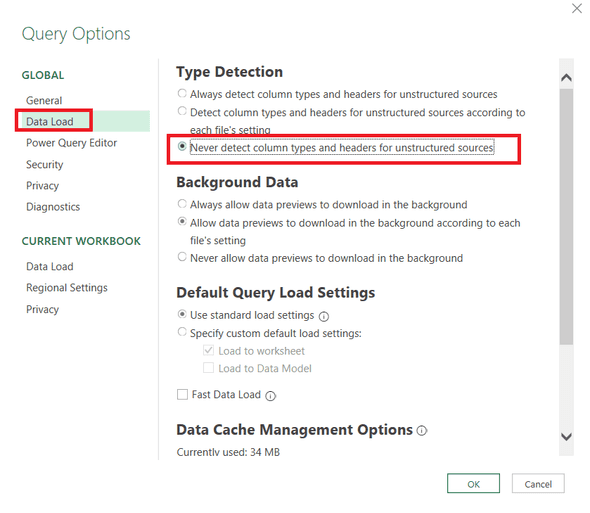
Task: Dismiss the dialog with Cancel button
Action: pyautogui.click(x=538, y=483)
